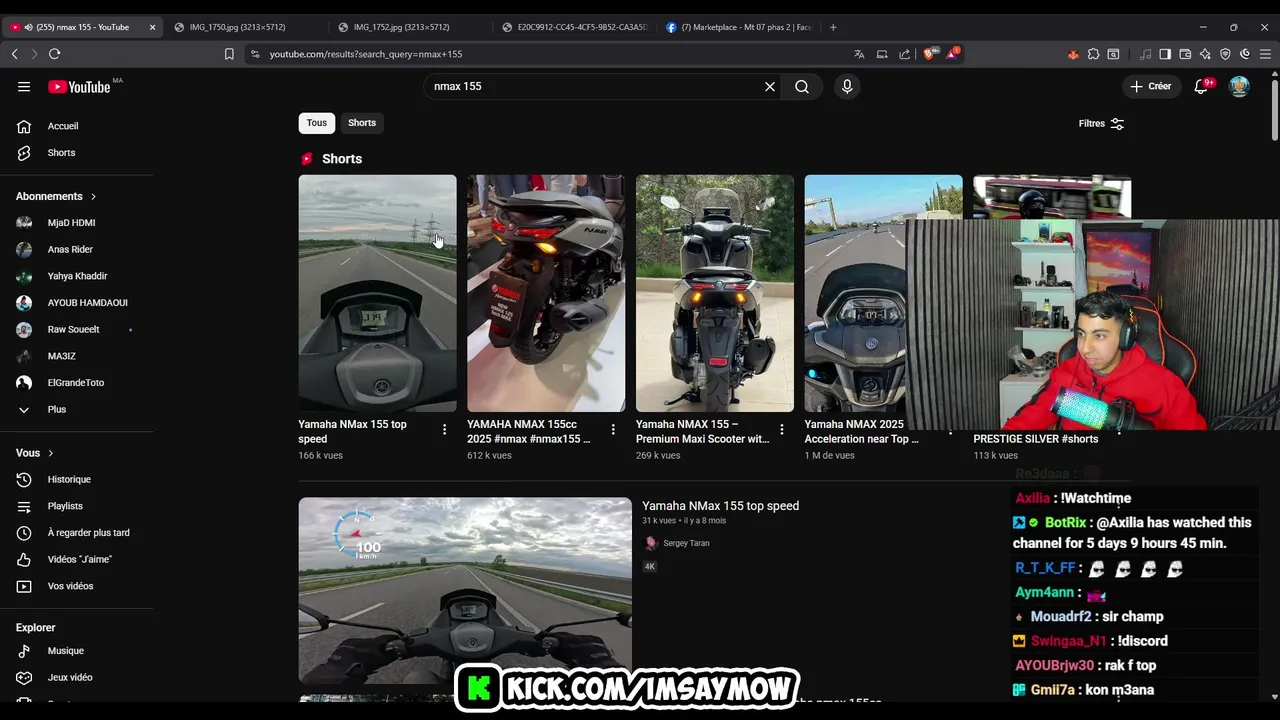This screenshot has height=720, width=1280.
Task: Switch to the Facebook Marketplace tab
Action: [x=738, y=27]
